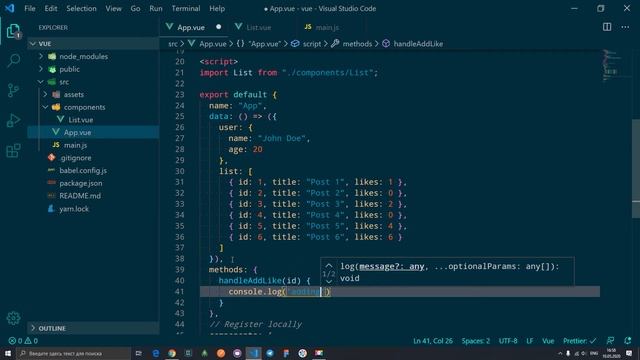Launch Microsoft Edge from taskbar
This screenshot has width=640, height=360.
coord(156,353)
